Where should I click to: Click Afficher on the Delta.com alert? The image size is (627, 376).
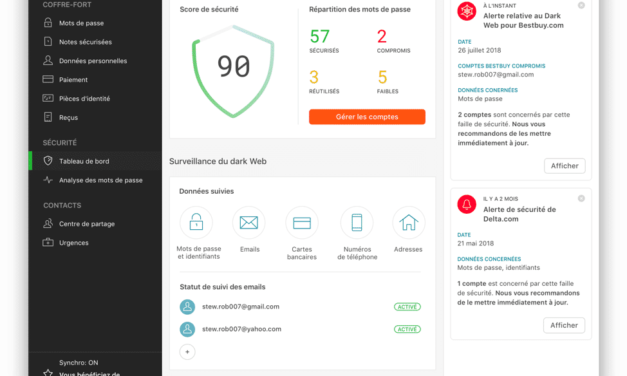(x=564, y=325)
